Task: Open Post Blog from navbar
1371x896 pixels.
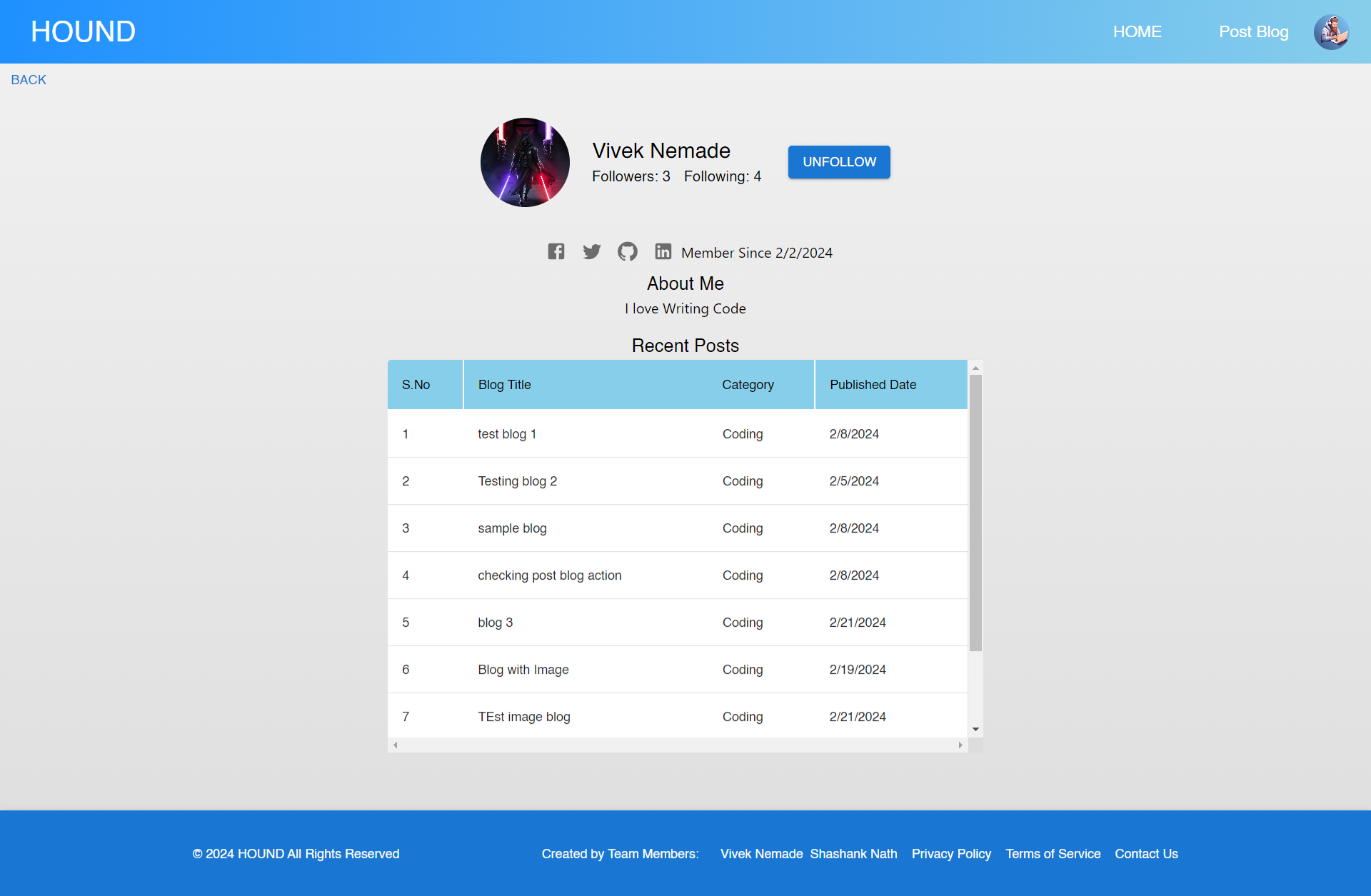Action: pyautogui.click(x=1253, y=32)
